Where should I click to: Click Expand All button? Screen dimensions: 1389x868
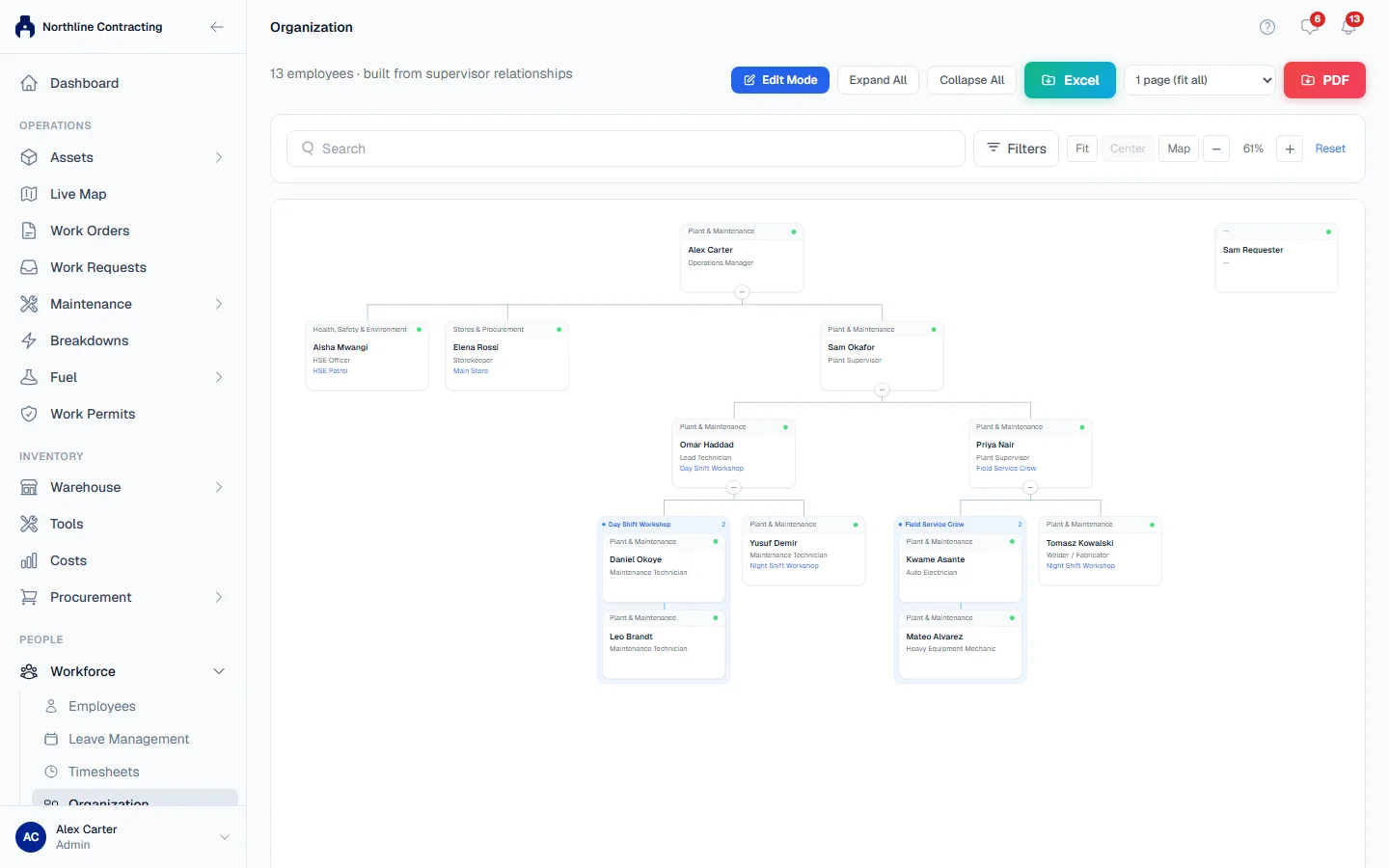click(878, 80)
